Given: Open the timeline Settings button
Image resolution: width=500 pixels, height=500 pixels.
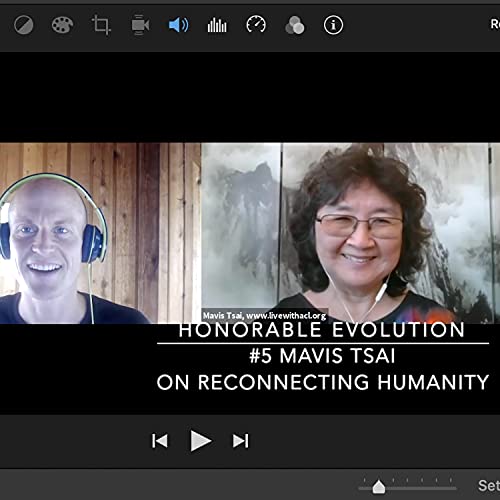Looking at the screenshot, I should 489,486.
